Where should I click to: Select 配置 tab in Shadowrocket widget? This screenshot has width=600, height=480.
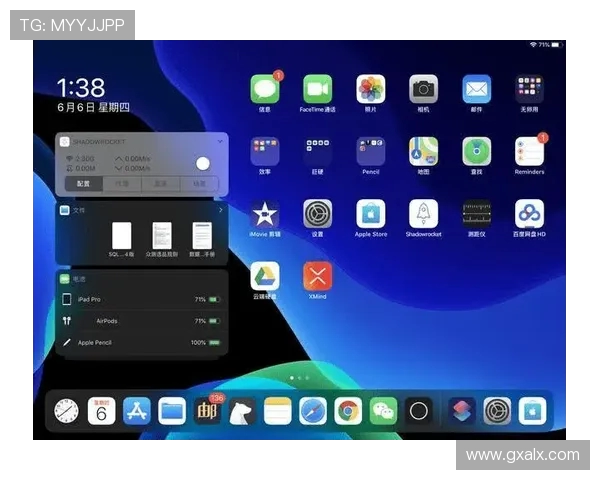[83, 184]
